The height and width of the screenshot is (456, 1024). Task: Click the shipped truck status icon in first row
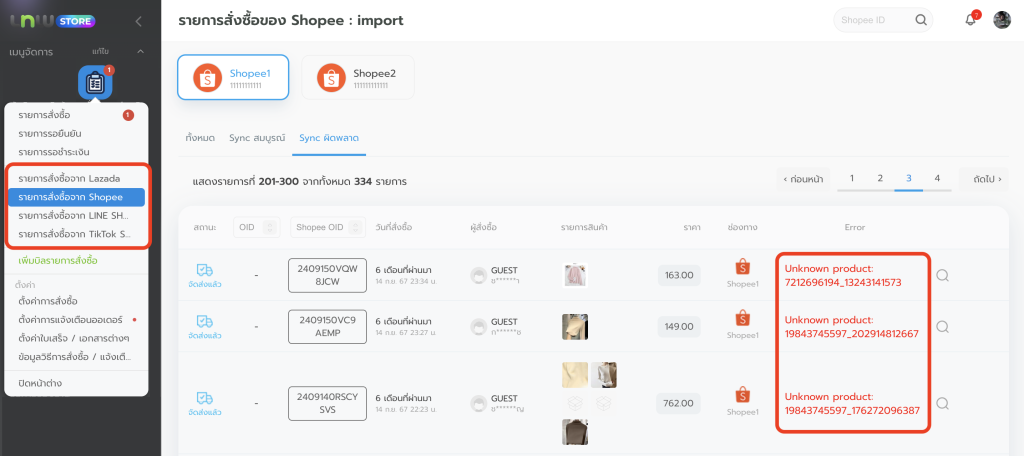pyautogui.click(x=204, y=271)
